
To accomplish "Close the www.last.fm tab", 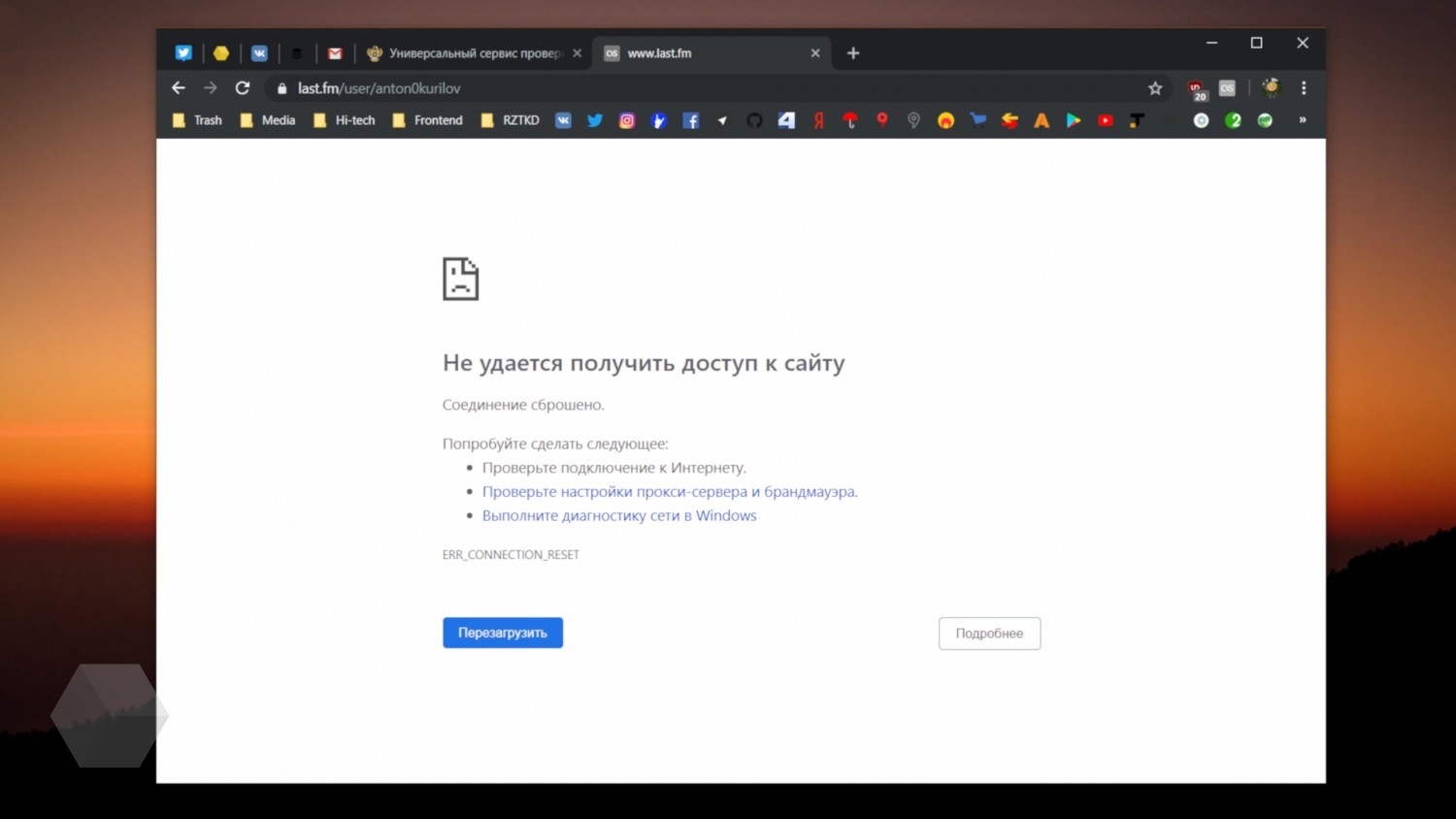I will point(815,53).
